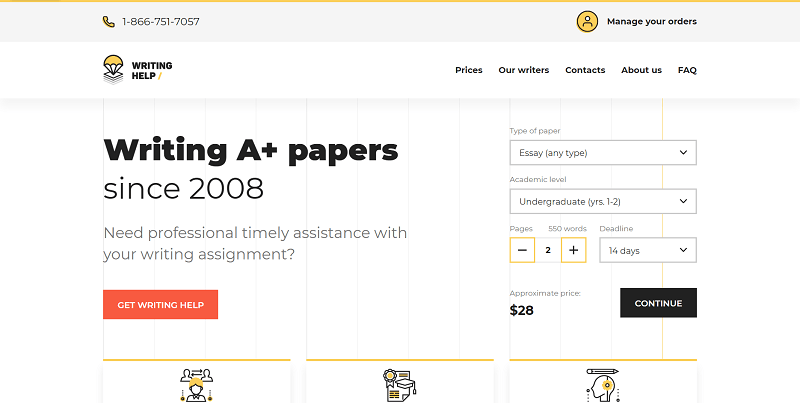Click the pages number input field
This screenshot has width=800, height=403.
click(x=547, y=250)
